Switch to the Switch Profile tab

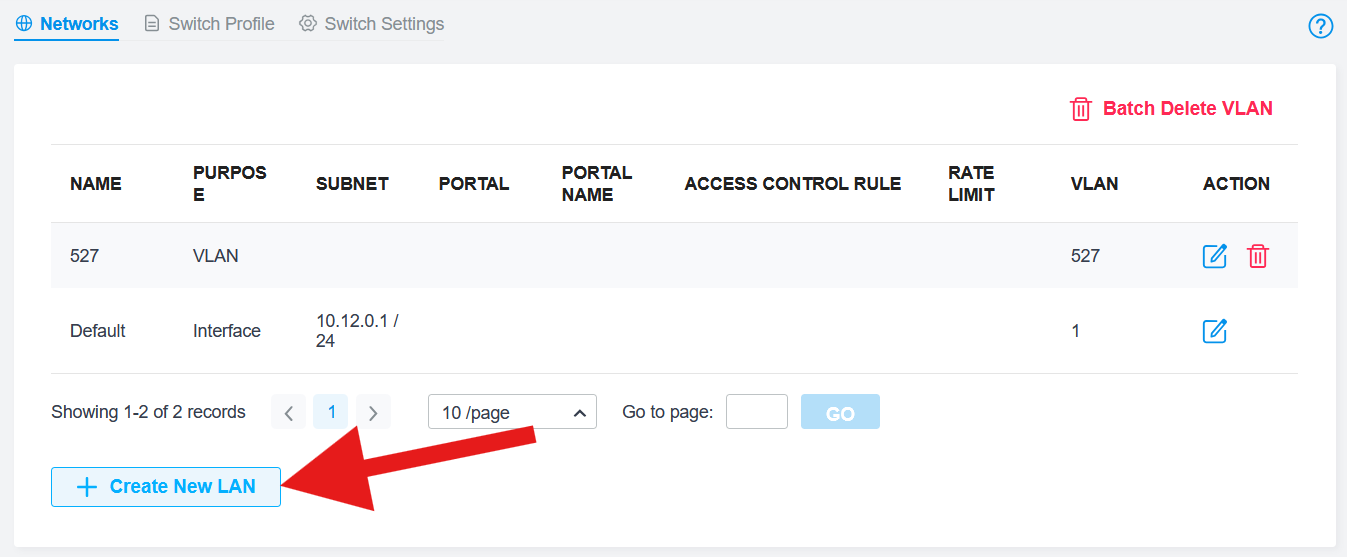pos(209,23)
